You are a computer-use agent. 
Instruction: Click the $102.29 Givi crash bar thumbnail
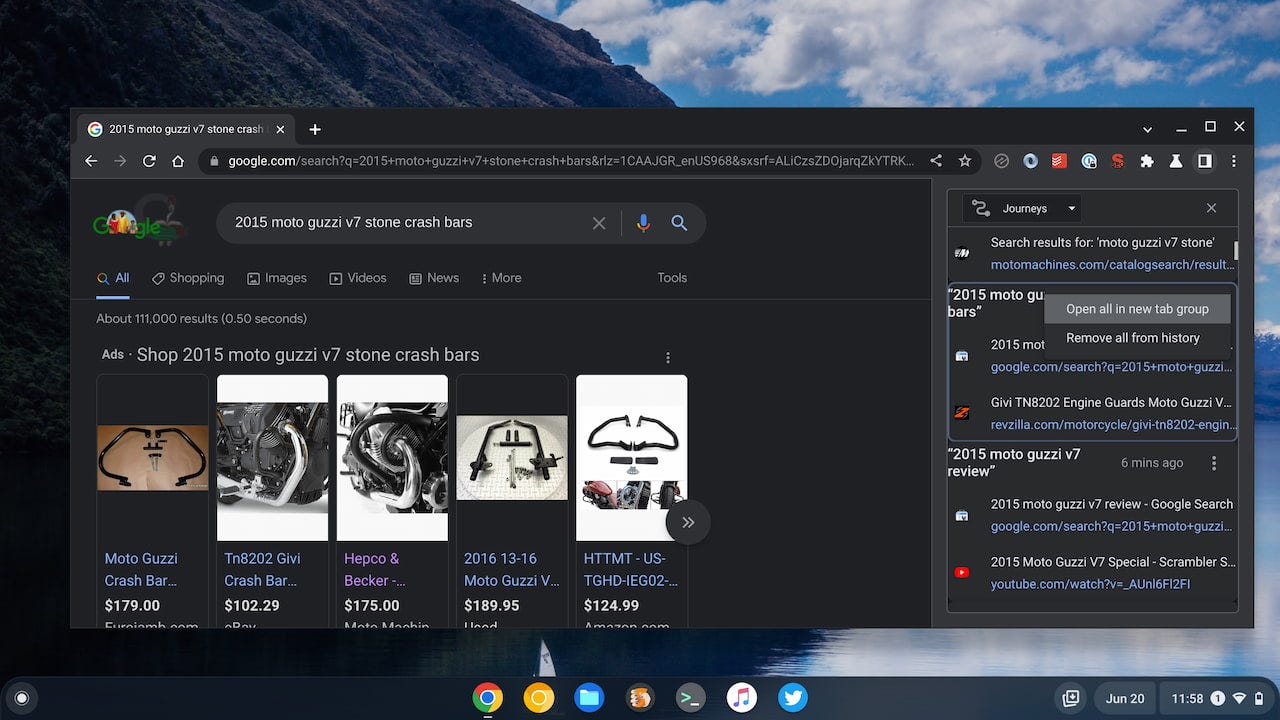click(x=272, y=458)
